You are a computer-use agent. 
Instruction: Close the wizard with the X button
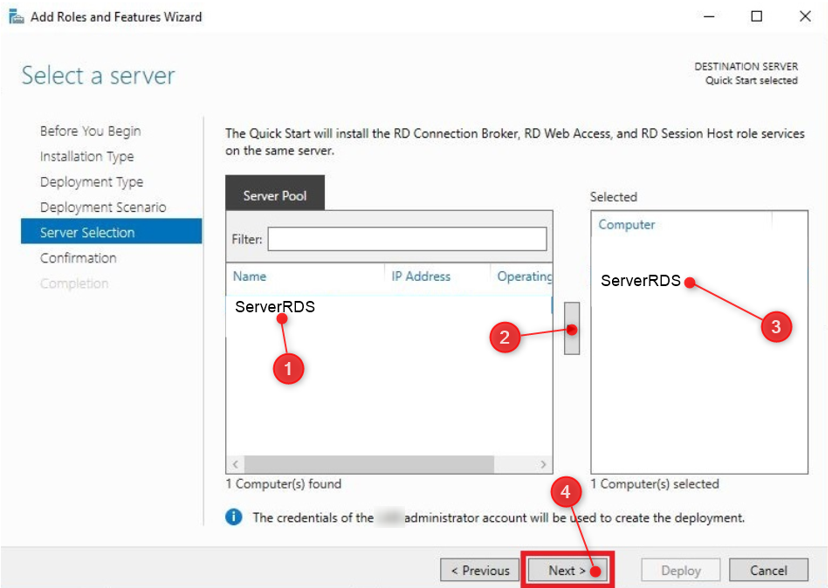click(804, 17)
